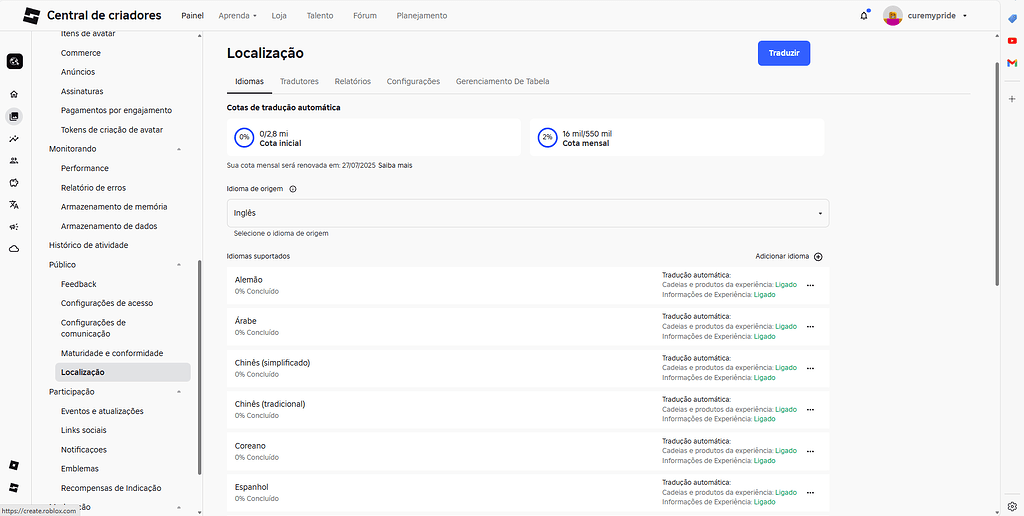
Task: Click the blue Traduzir button
Action: (784, 54)
